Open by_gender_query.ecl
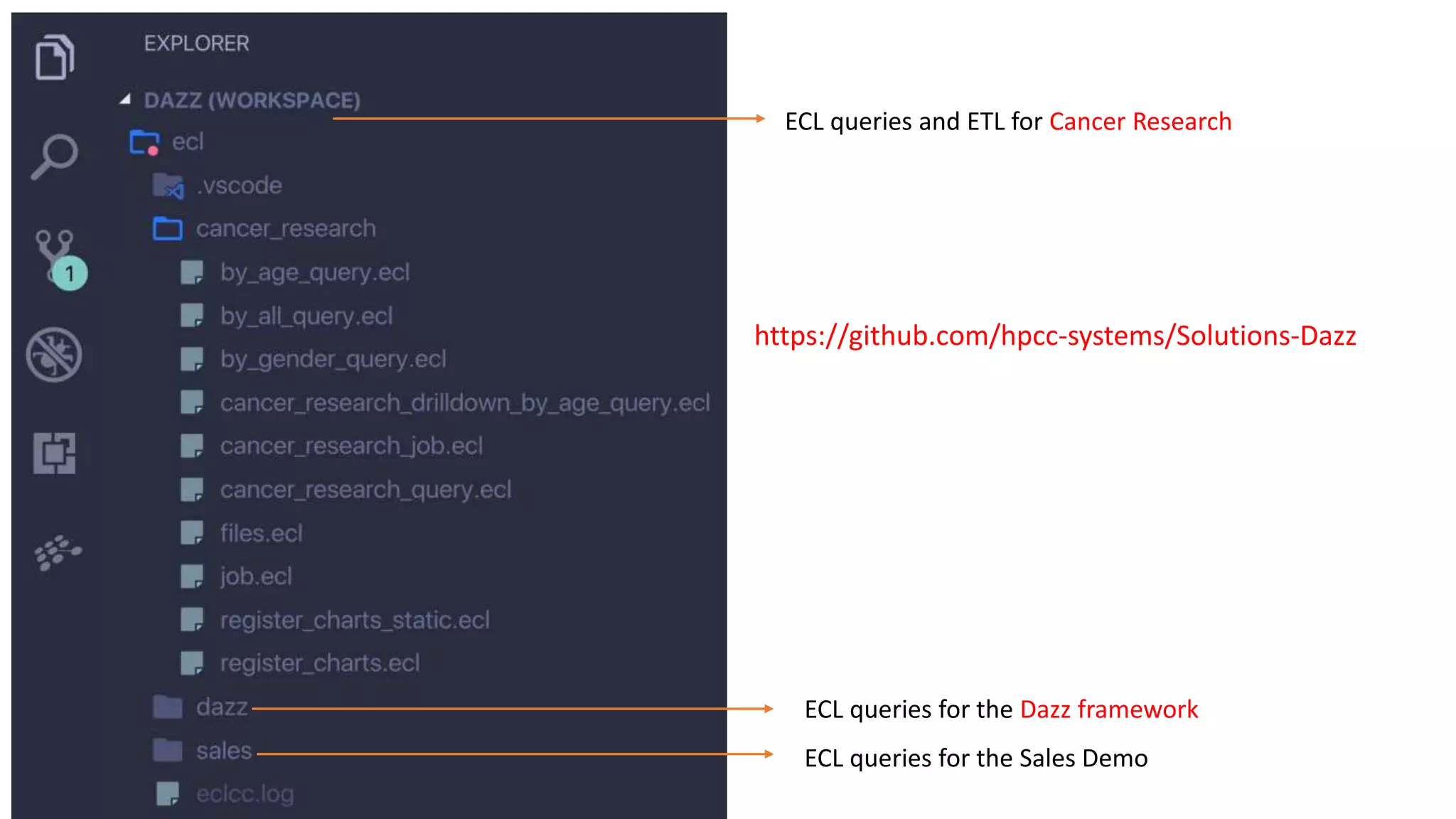 pyautogui.click(x=333, y=360)
